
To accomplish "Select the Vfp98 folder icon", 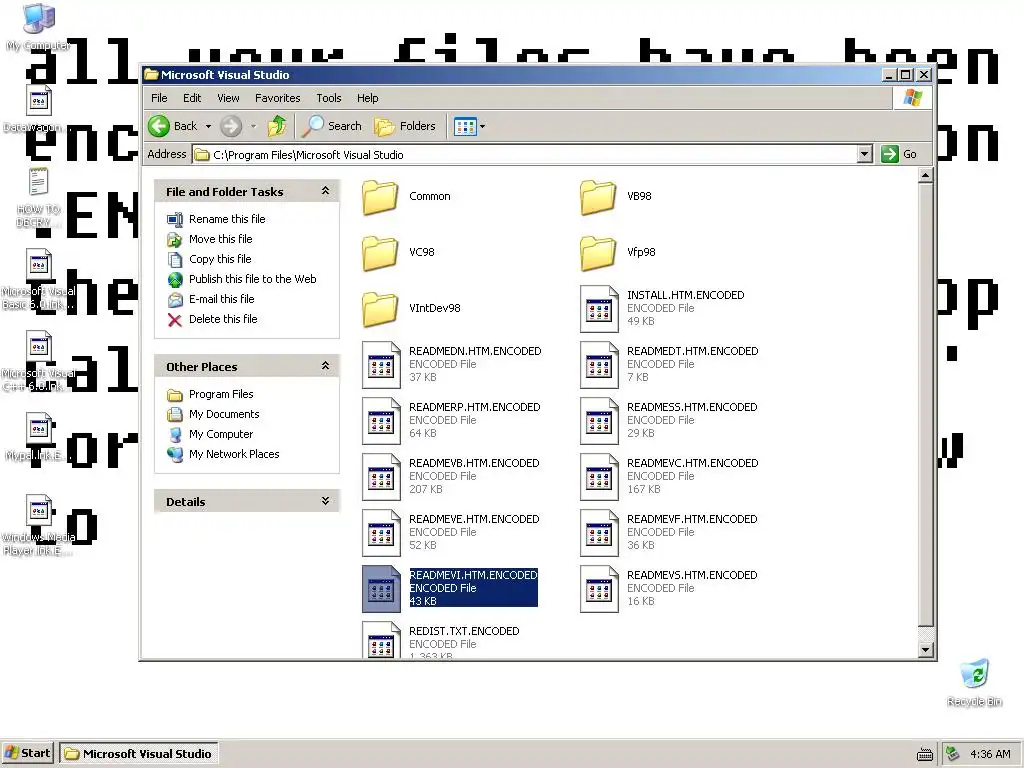I will (598, 253).
